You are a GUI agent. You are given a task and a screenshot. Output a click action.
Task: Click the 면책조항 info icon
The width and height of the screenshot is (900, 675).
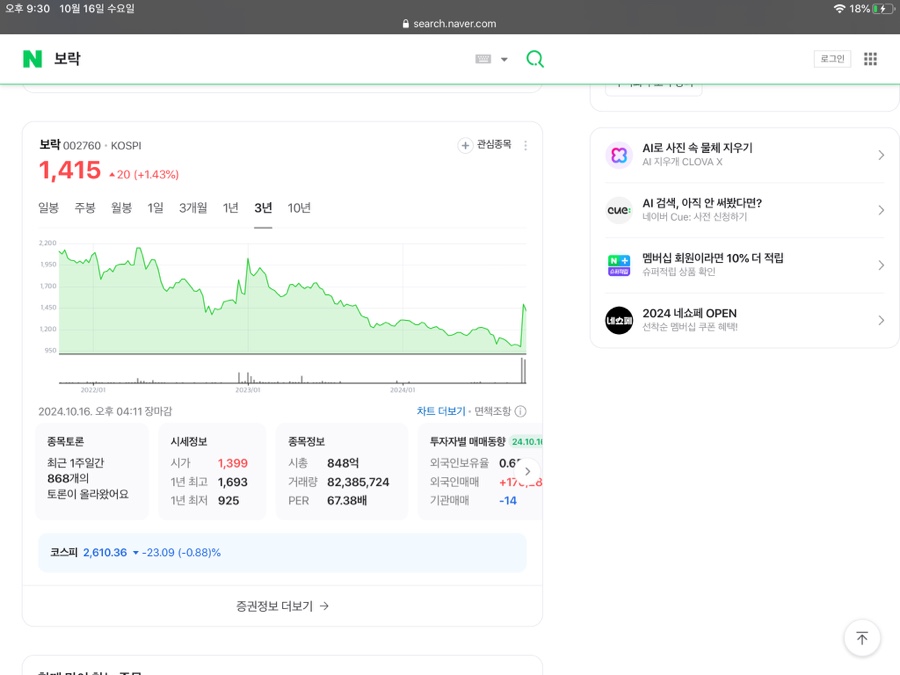521,411
